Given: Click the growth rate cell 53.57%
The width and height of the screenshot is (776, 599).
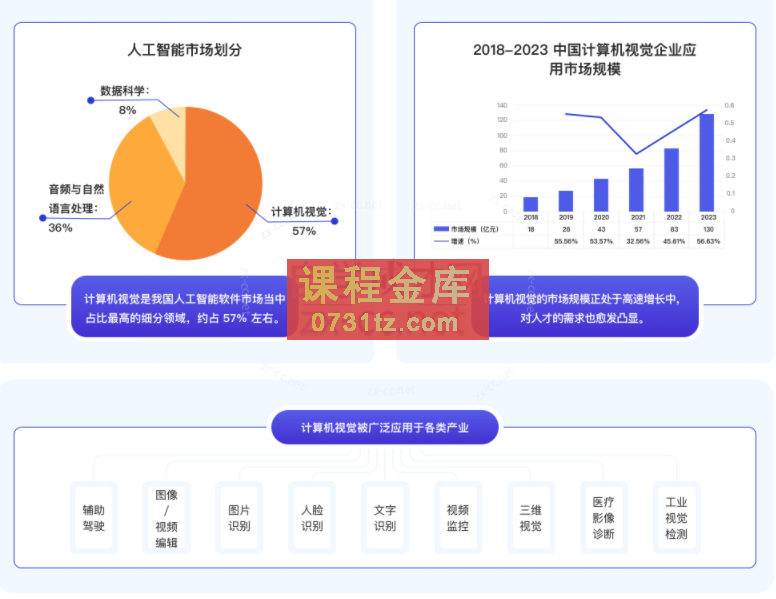Looking at the screenshot, I should [601, 242].
